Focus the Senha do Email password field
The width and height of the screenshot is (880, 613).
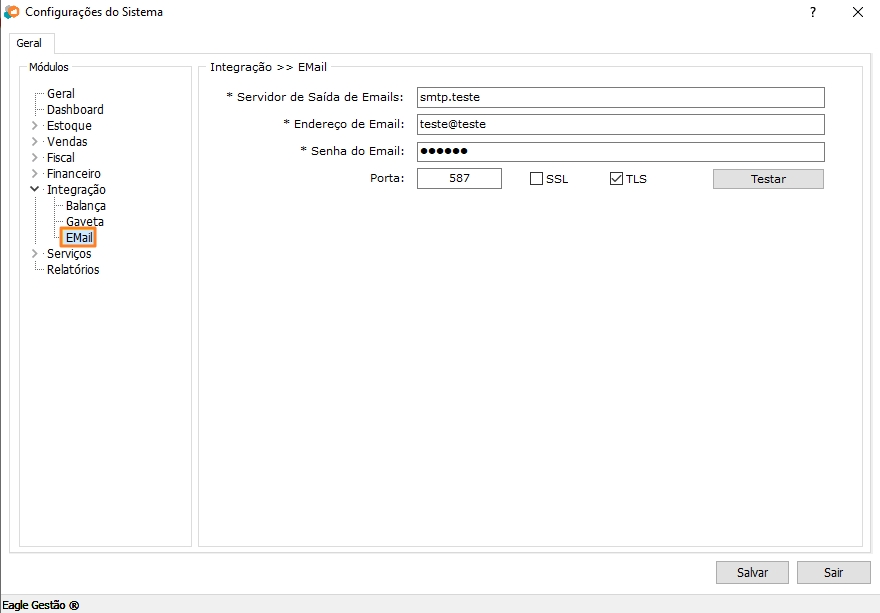tap(620, 151)
